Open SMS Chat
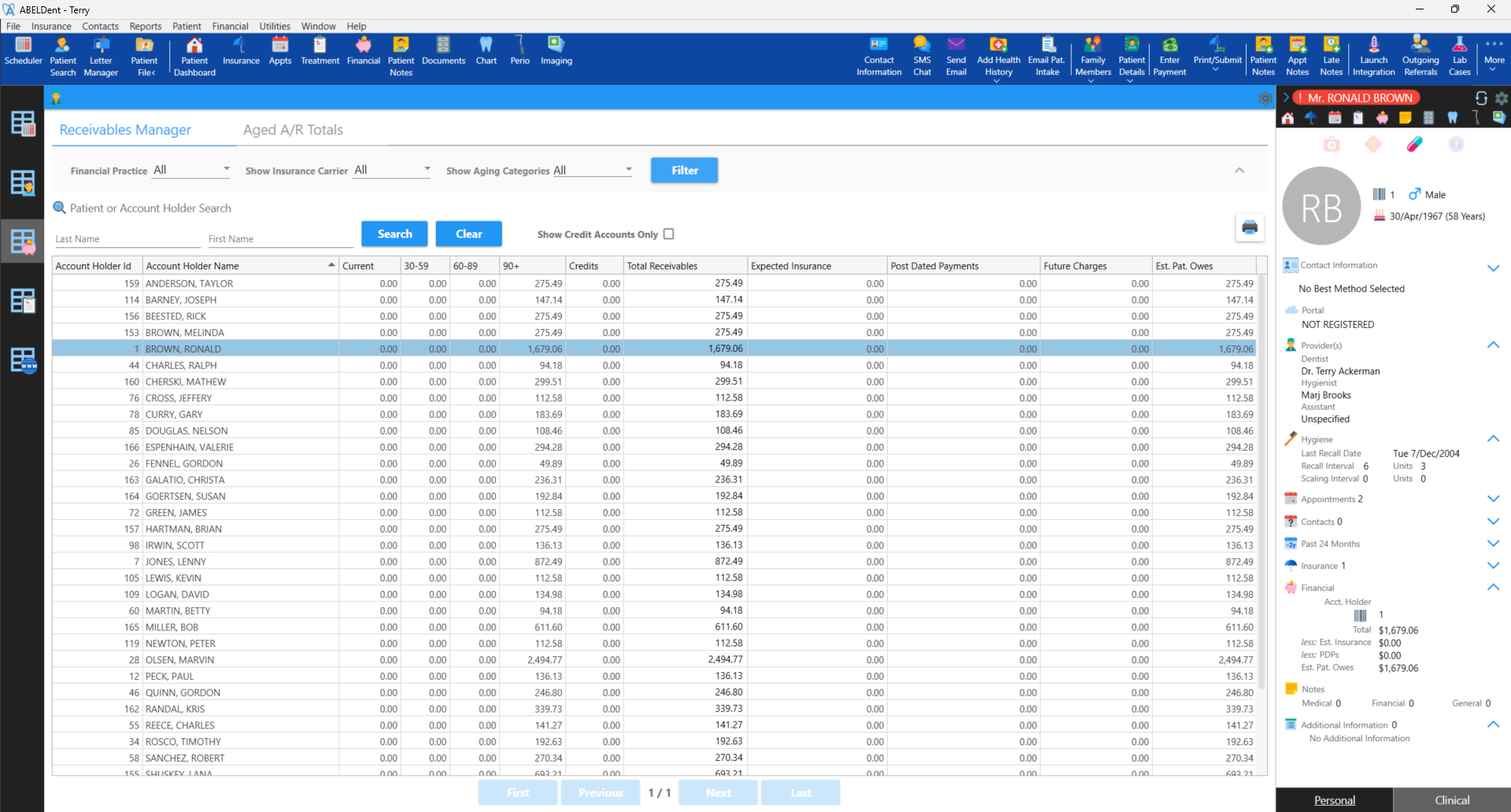This screenshot has height=812, width=1511. (922, 55)
